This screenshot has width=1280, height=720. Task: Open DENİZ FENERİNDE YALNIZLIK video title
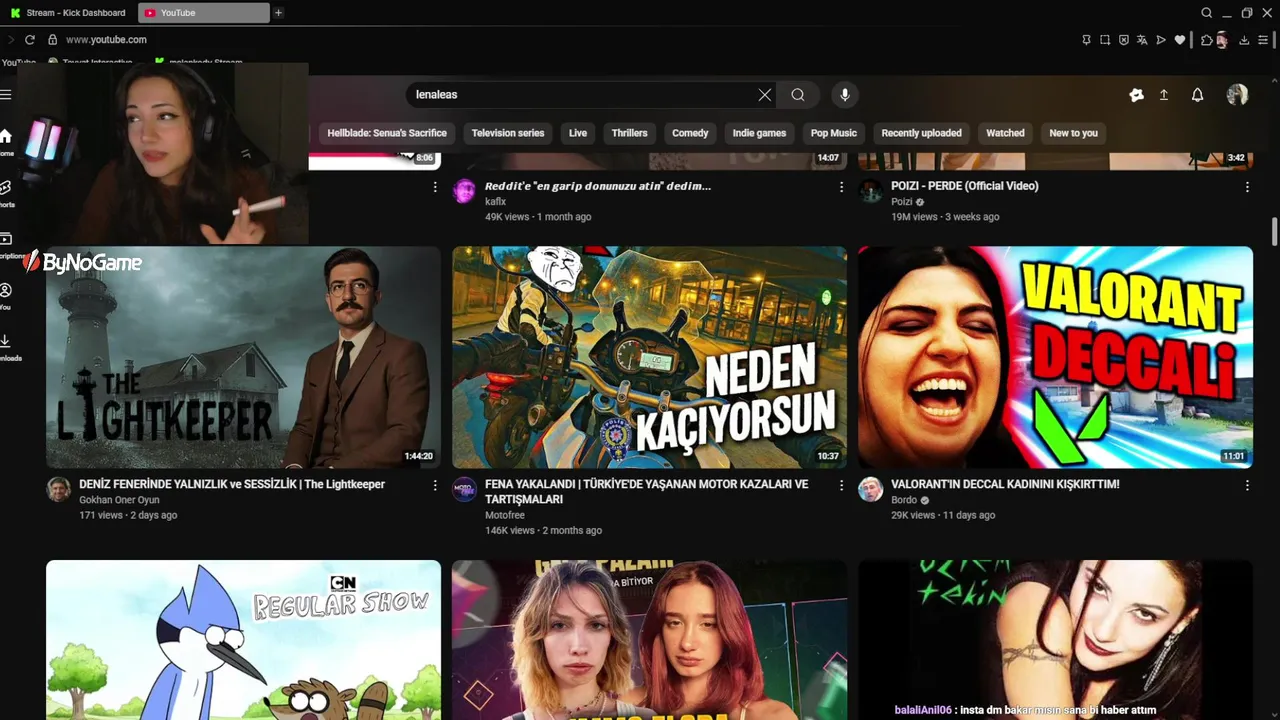point(232,484)
